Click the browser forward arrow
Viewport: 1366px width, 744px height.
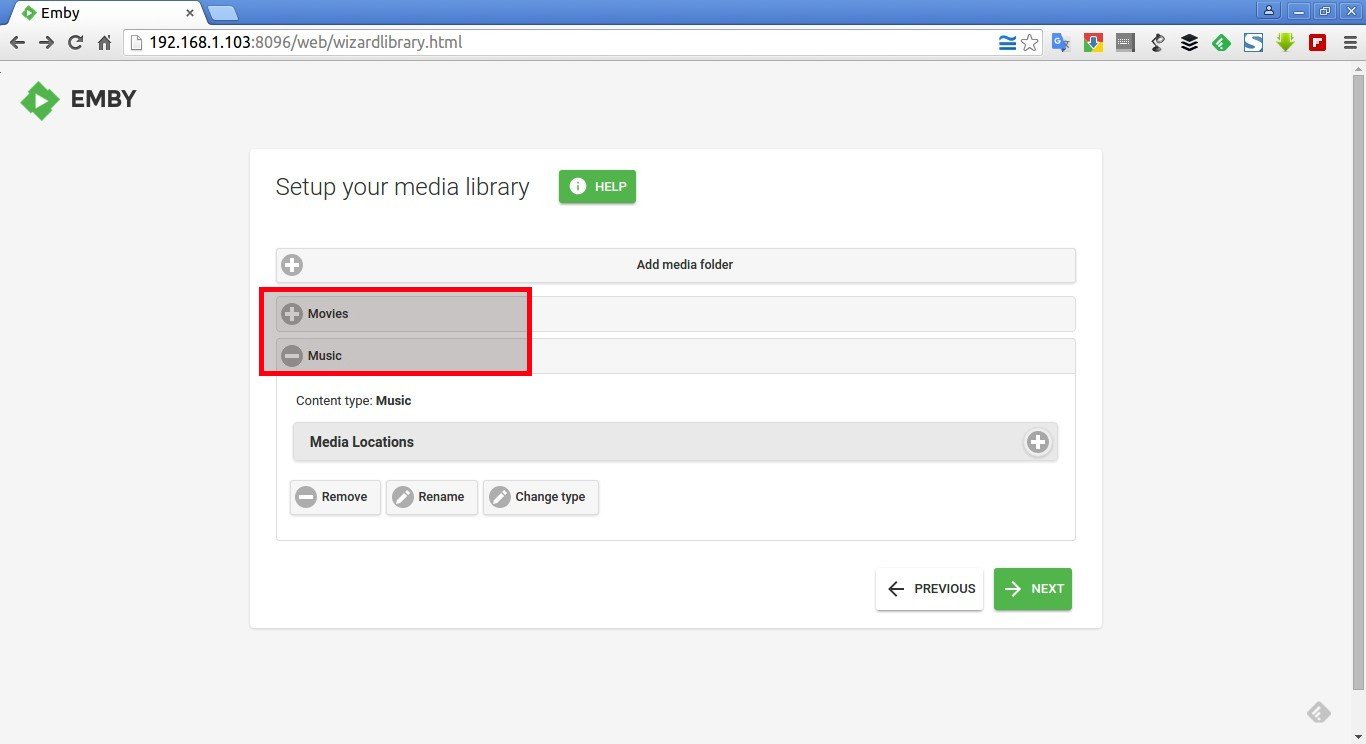click(46, 43)
